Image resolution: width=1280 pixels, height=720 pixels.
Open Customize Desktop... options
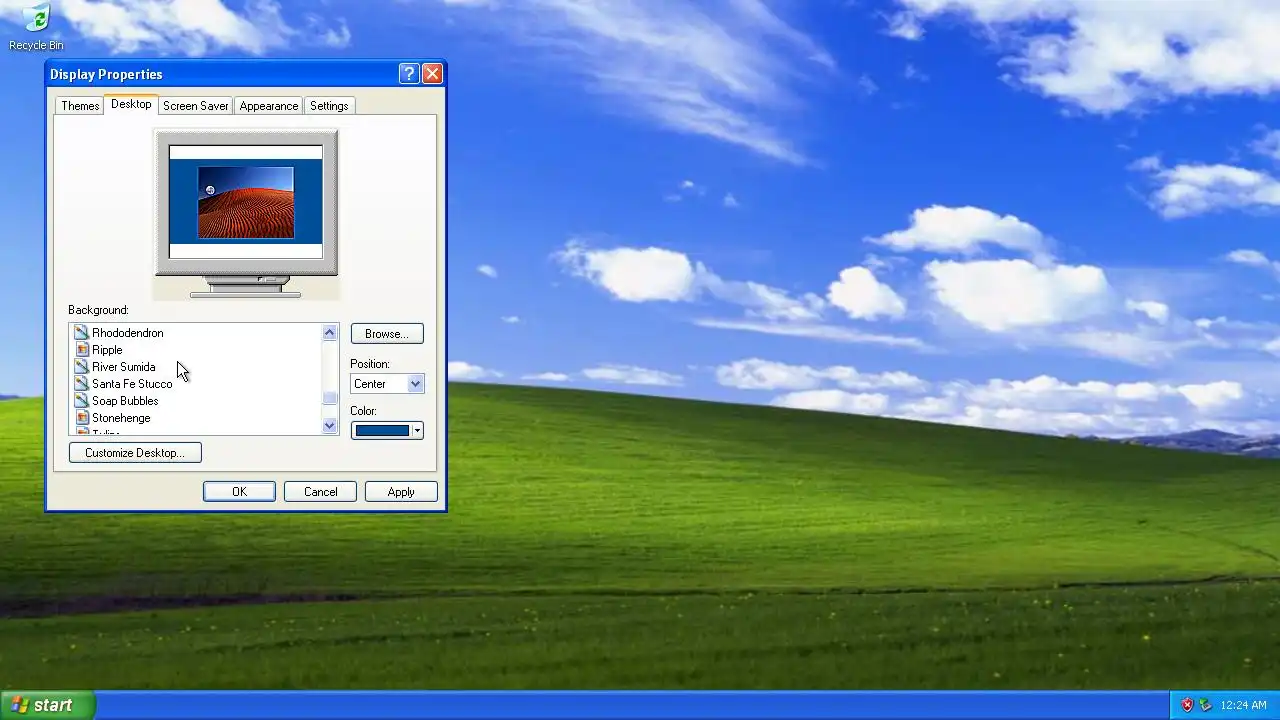coord(135,453)
